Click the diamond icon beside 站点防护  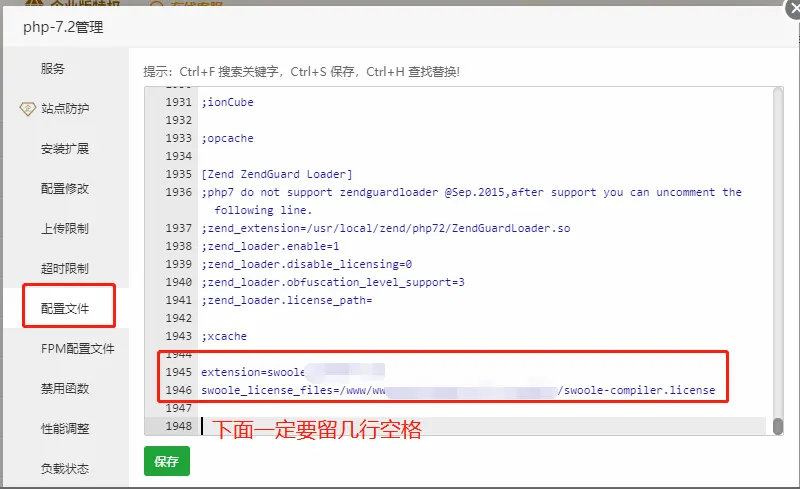pos(27,109)
